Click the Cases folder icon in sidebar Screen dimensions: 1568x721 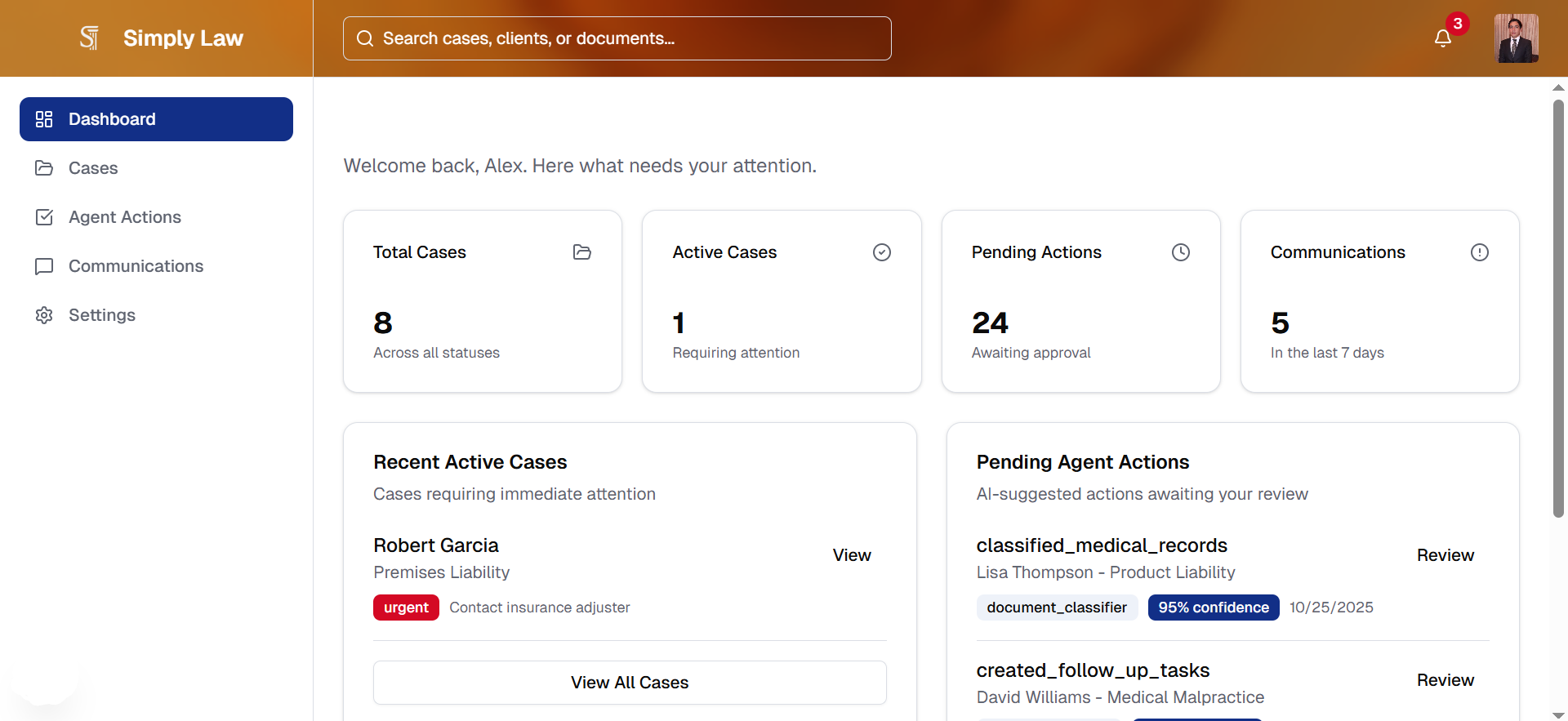tap(44, 168)
